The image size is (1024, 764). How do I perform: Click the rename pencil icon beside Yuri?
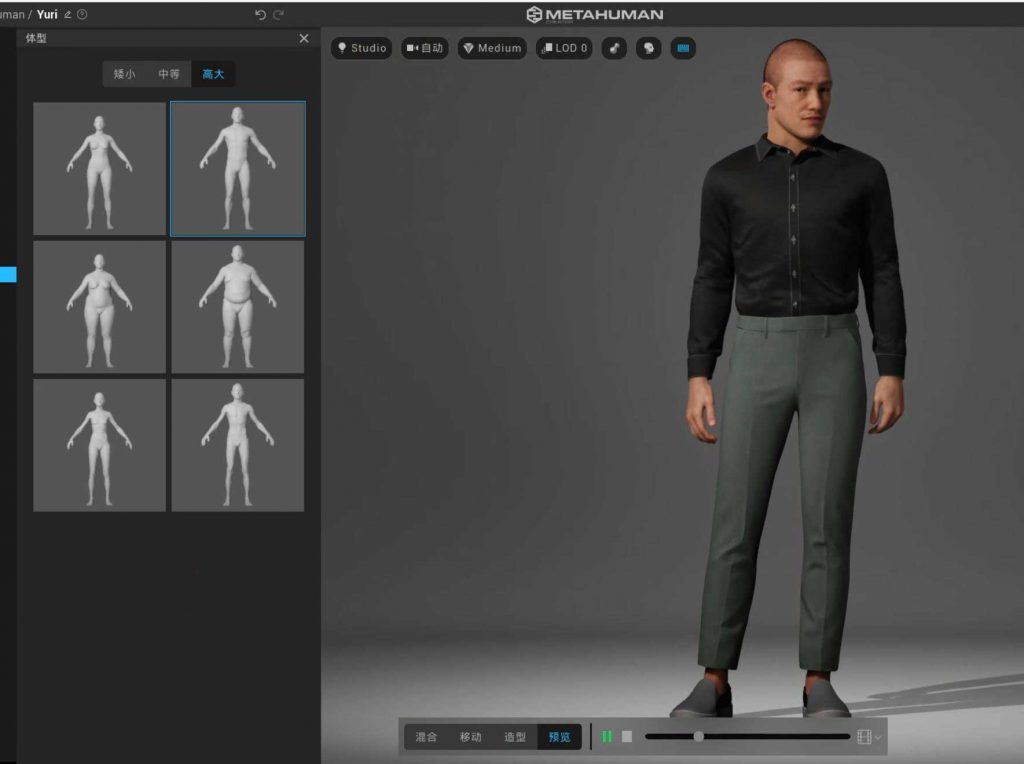click(68, 14)
